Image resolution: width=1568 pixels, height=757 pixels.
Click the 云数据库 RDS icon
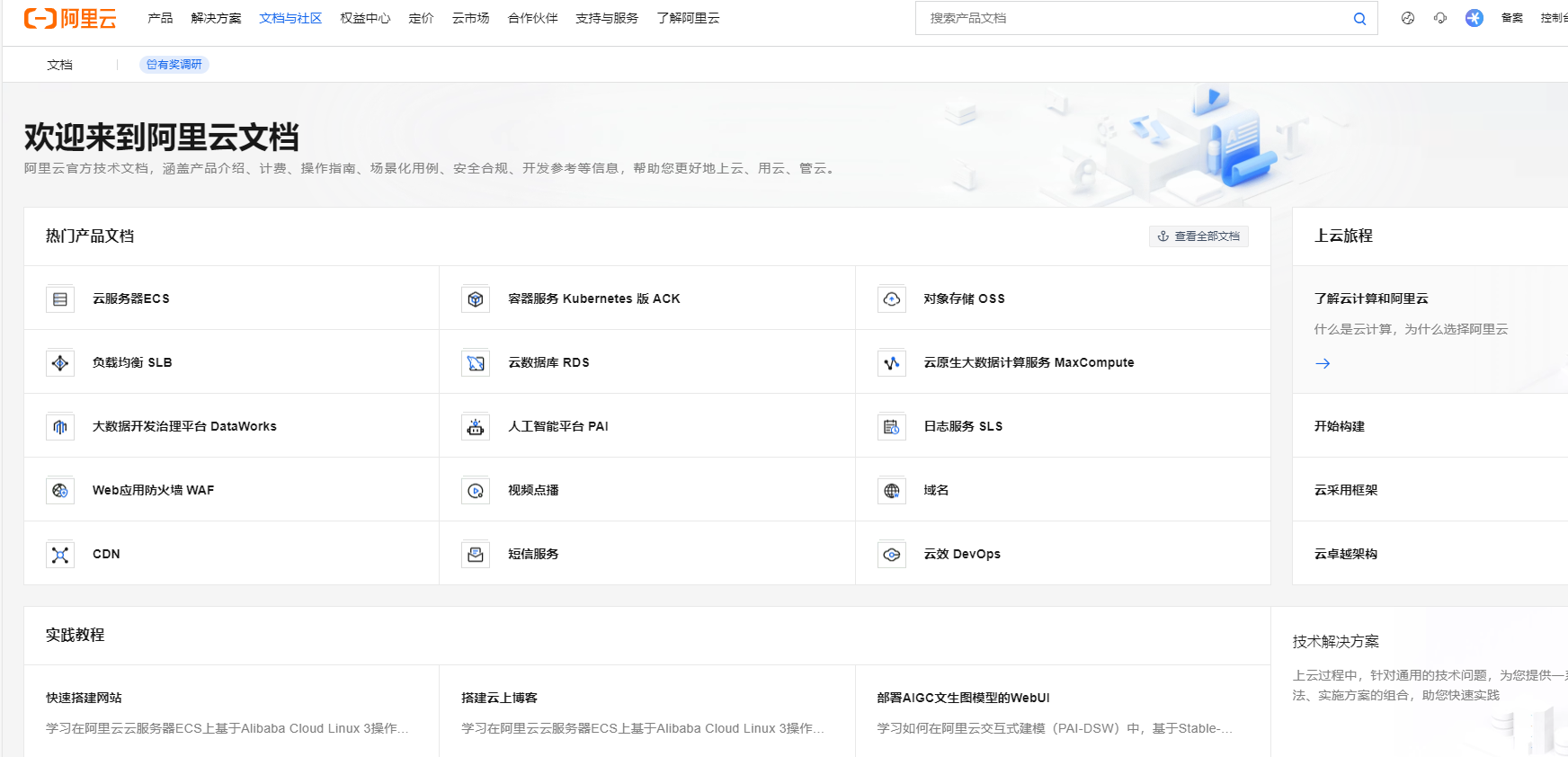(476, 363)
